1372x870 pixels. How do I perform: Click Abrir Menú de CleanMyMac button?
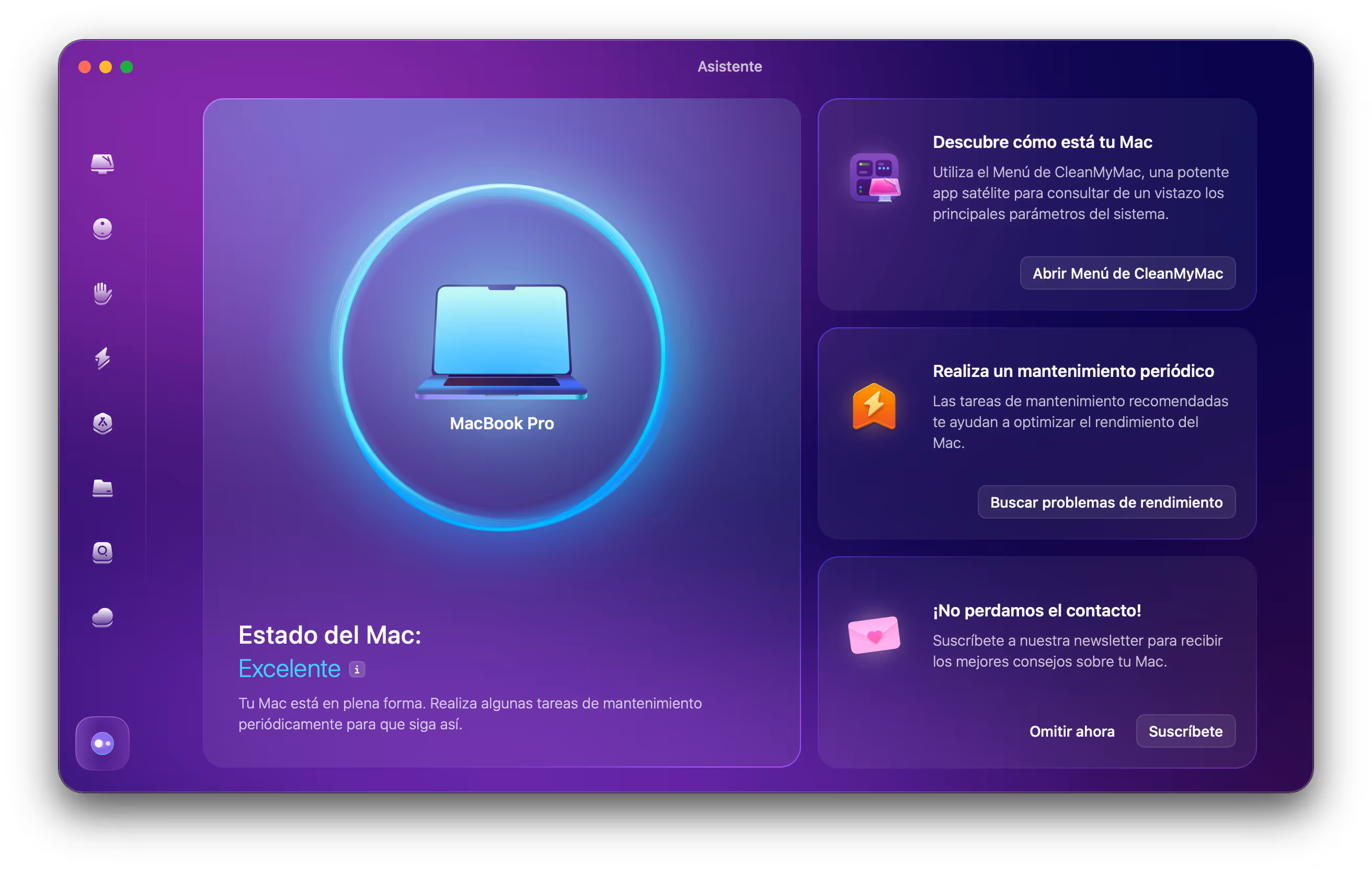pyautogui.click(x=1128, y=273)
